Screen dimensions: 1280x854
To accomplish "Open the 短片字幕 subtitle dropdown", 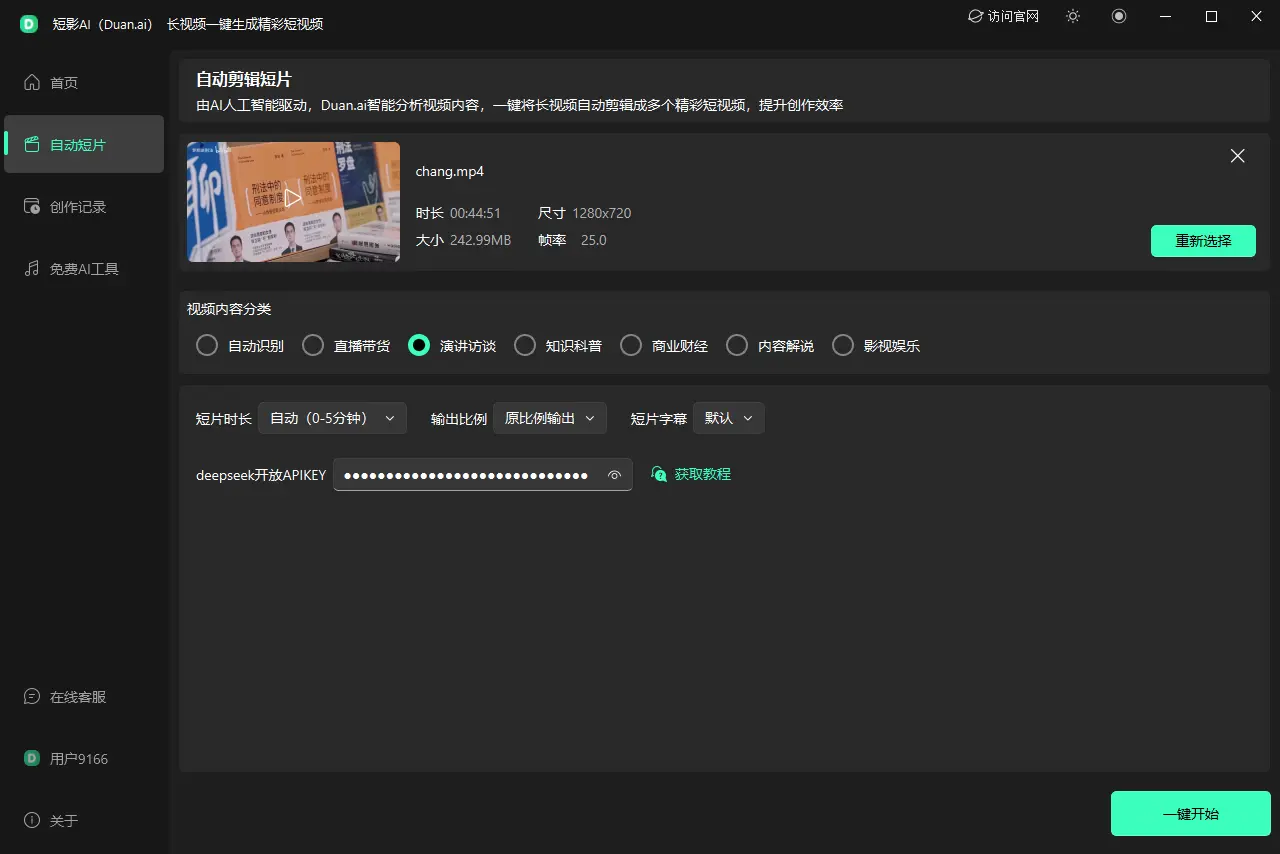I will coord(729,418).
